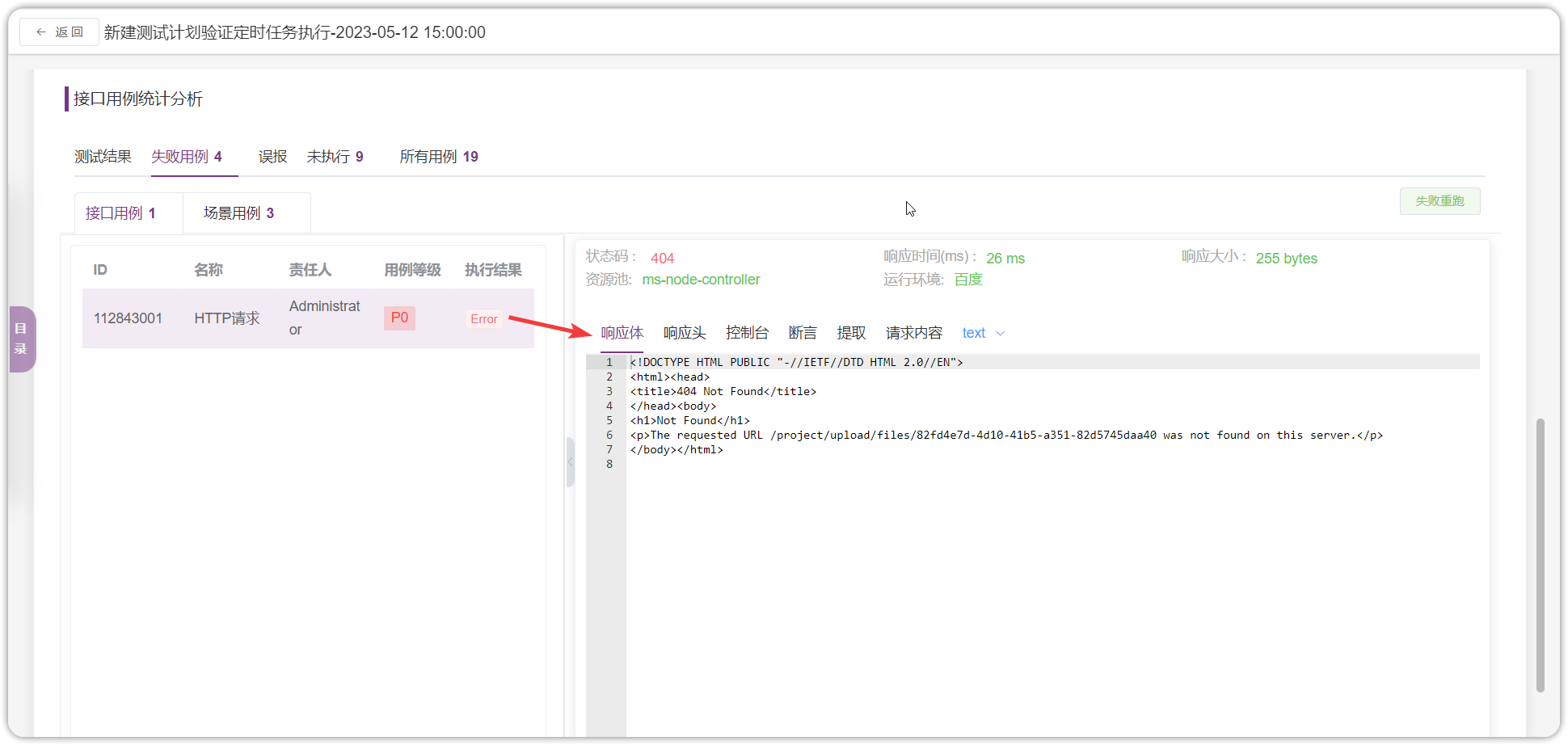The width and height of the screenshot is (1568, 745).
Task: Click the 404 Not Found title line
Action: coord(723,392)
